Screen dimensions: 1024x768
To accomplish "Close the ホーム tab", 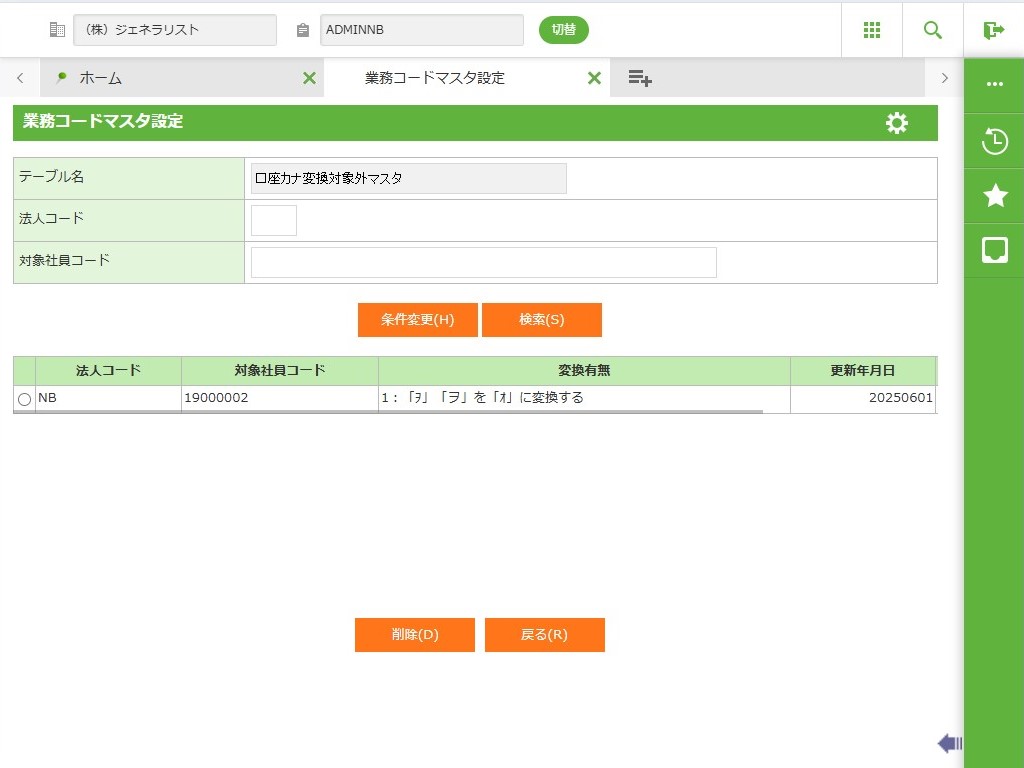I will 309,78.
